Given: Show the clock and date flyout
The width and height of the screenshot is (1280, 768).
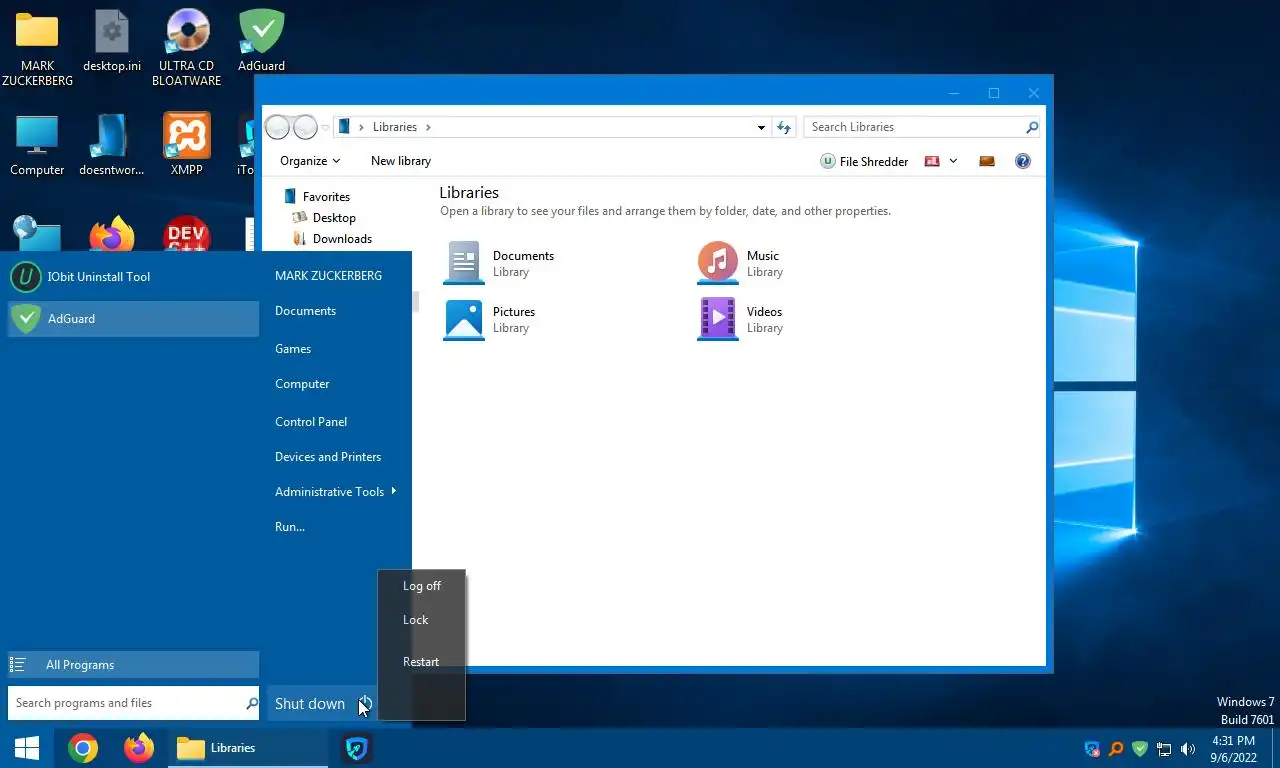Looking at the screenshot, I should (x=1233, y=749).
